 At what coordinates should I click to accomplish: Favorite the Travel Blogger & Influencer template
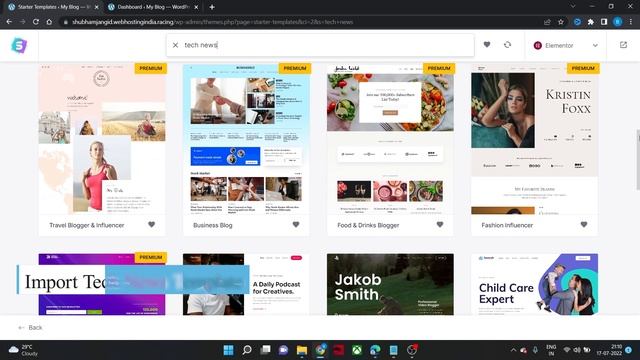pos(151,224)
